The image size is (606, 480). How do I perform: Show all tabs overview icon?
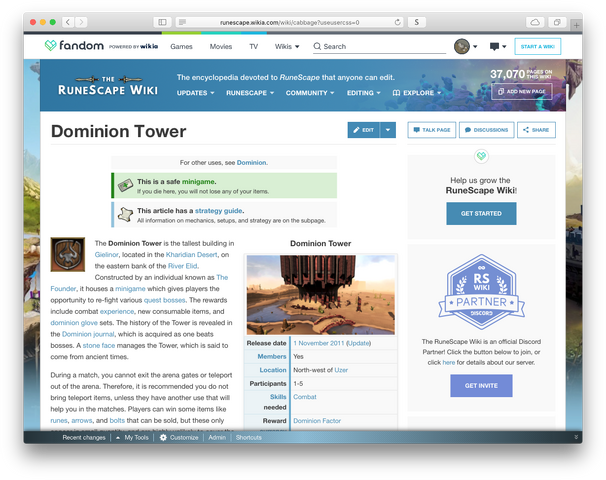[557, 22]
